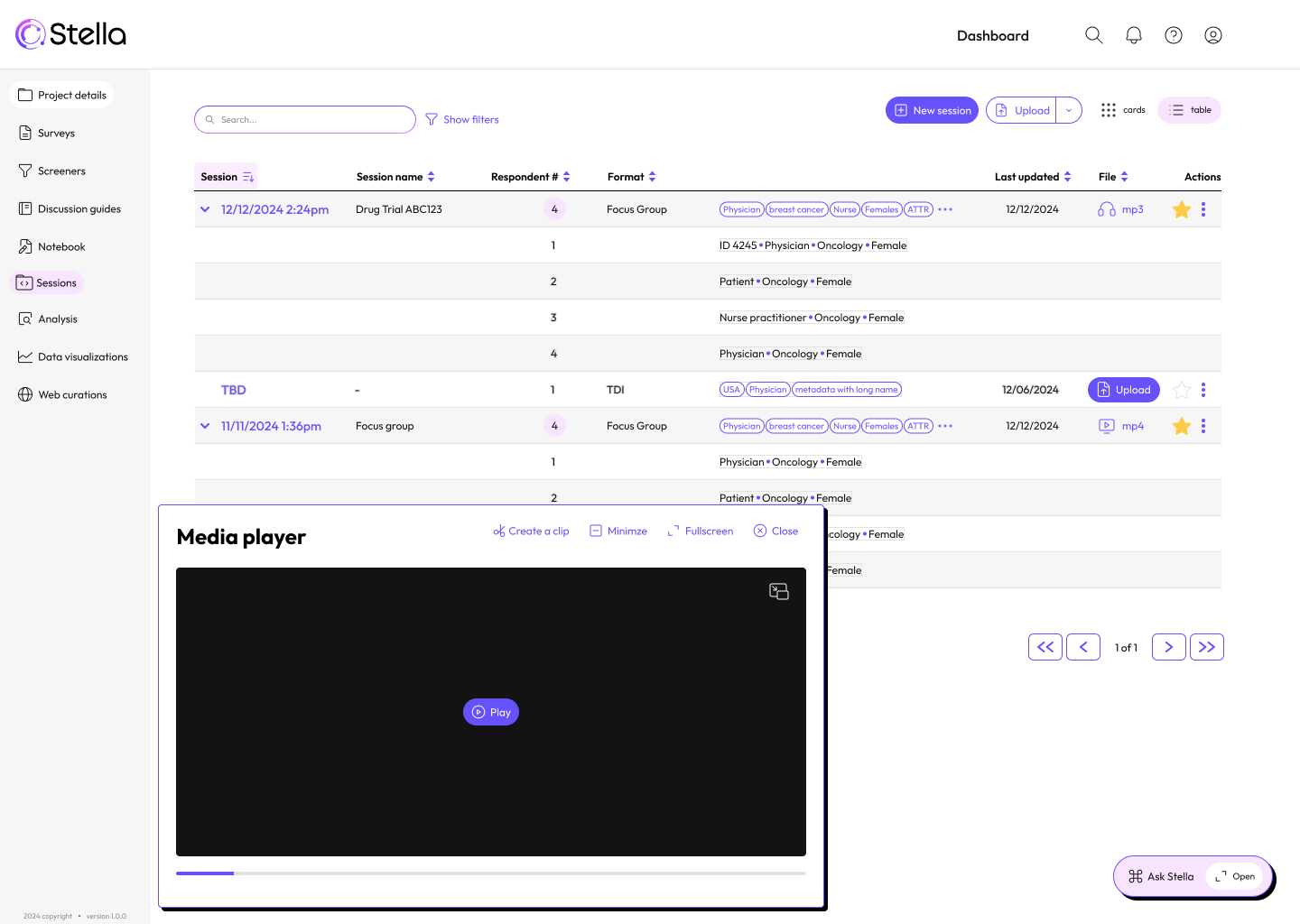Select Sessions in sidebar
This screenshot has width=1300, height=924.
(46, 282)
